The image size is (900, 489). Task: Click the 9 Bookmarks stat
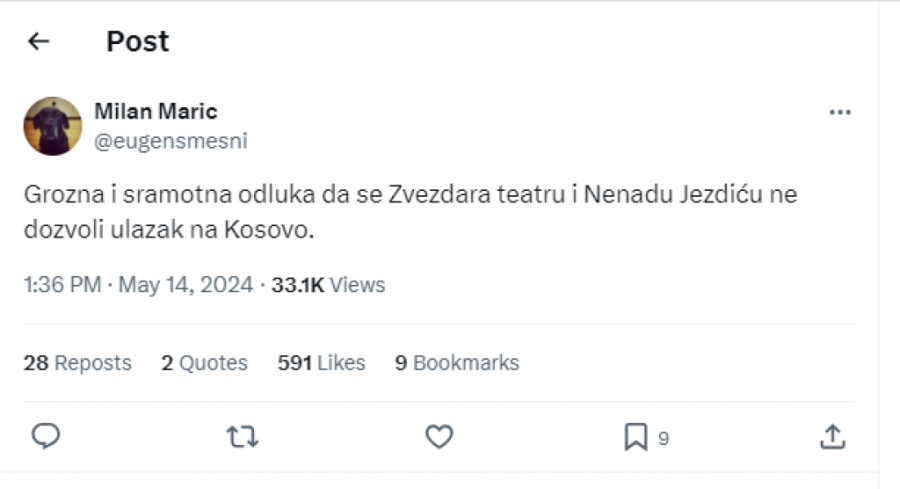[457, 363]
